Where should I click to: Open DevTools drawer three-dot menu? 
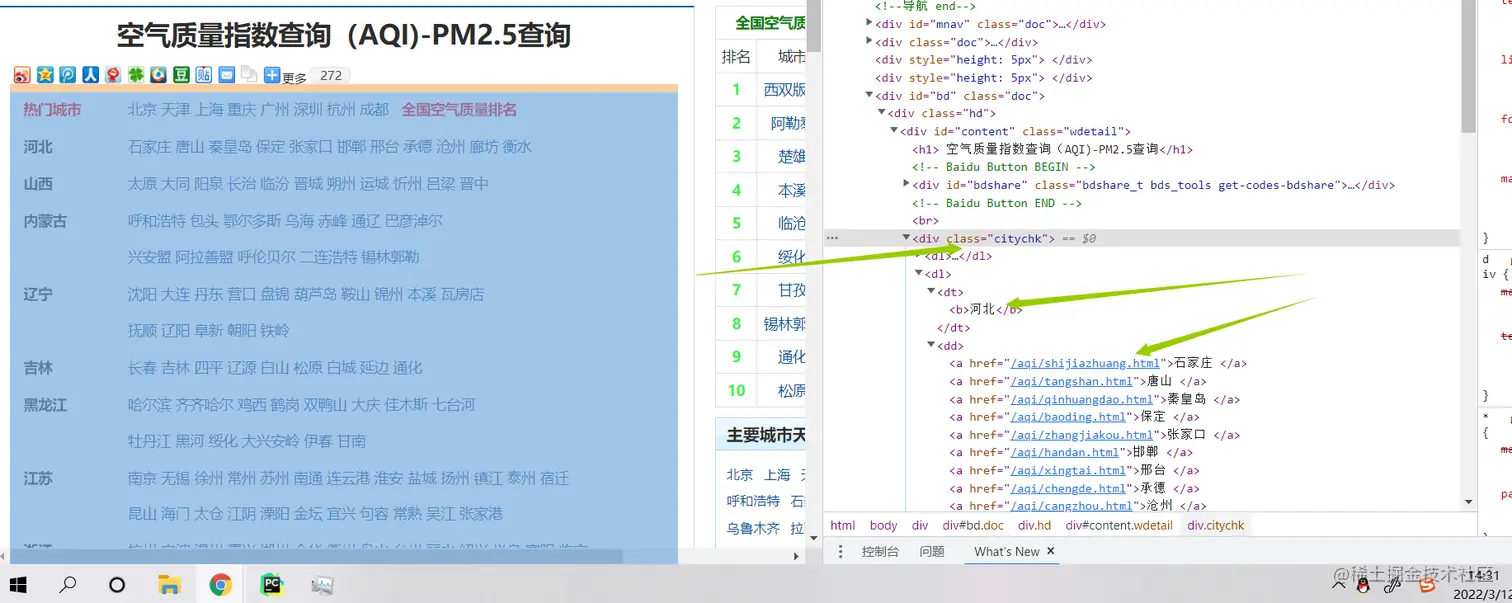pyautogui.click(x=841, y=552)
